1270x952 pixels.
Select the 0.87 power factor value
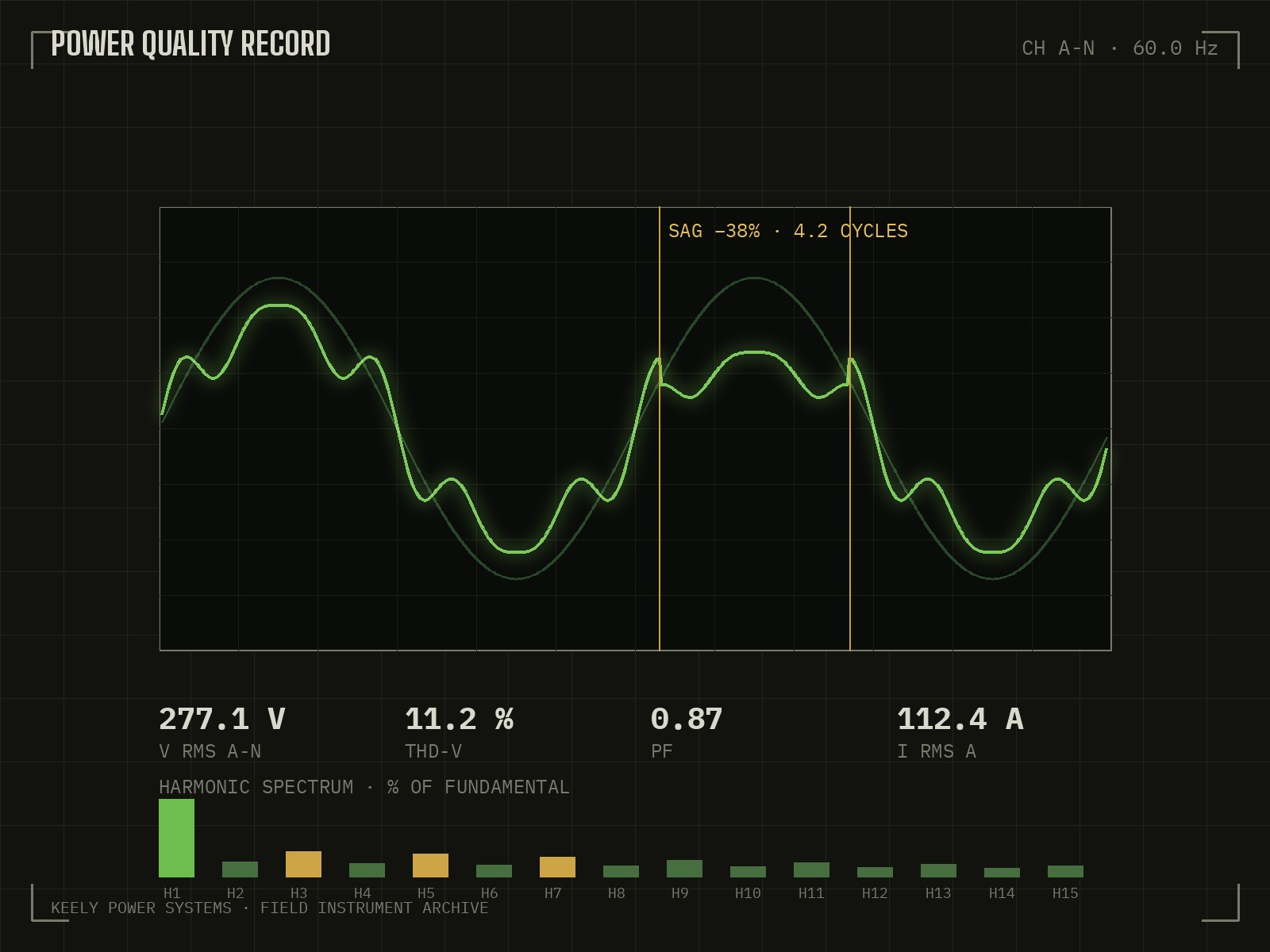(x=687, y=720)
